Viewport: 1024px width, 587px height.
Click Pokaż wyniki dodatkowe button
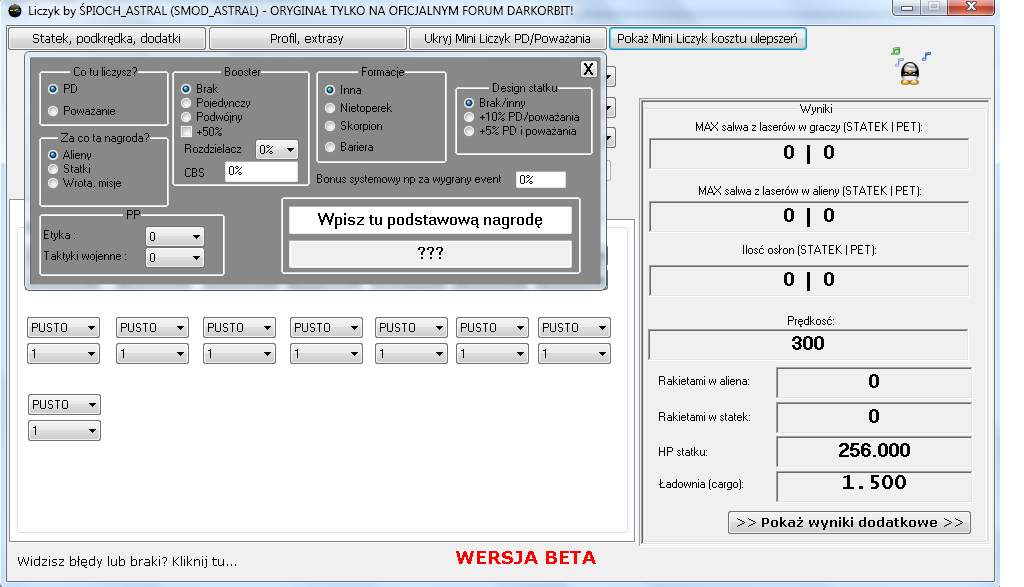coord(849,522)
